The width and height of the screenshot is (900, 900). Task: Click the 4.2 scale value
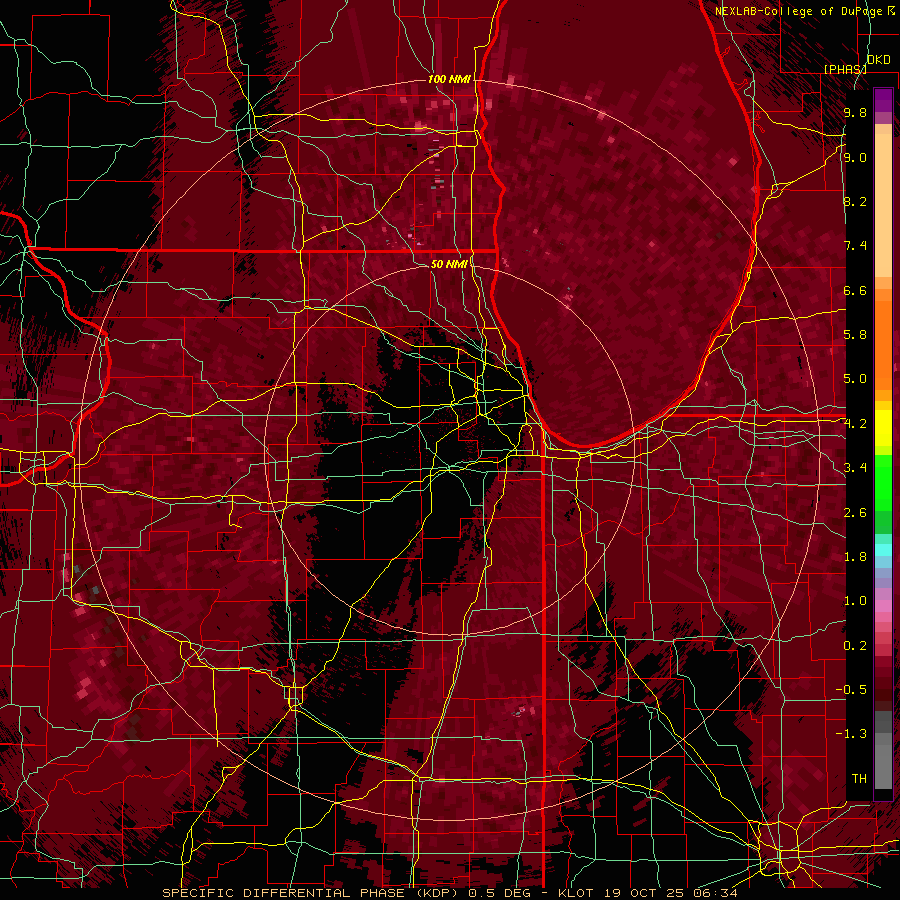pyautogui.click(x=855, y=424)
